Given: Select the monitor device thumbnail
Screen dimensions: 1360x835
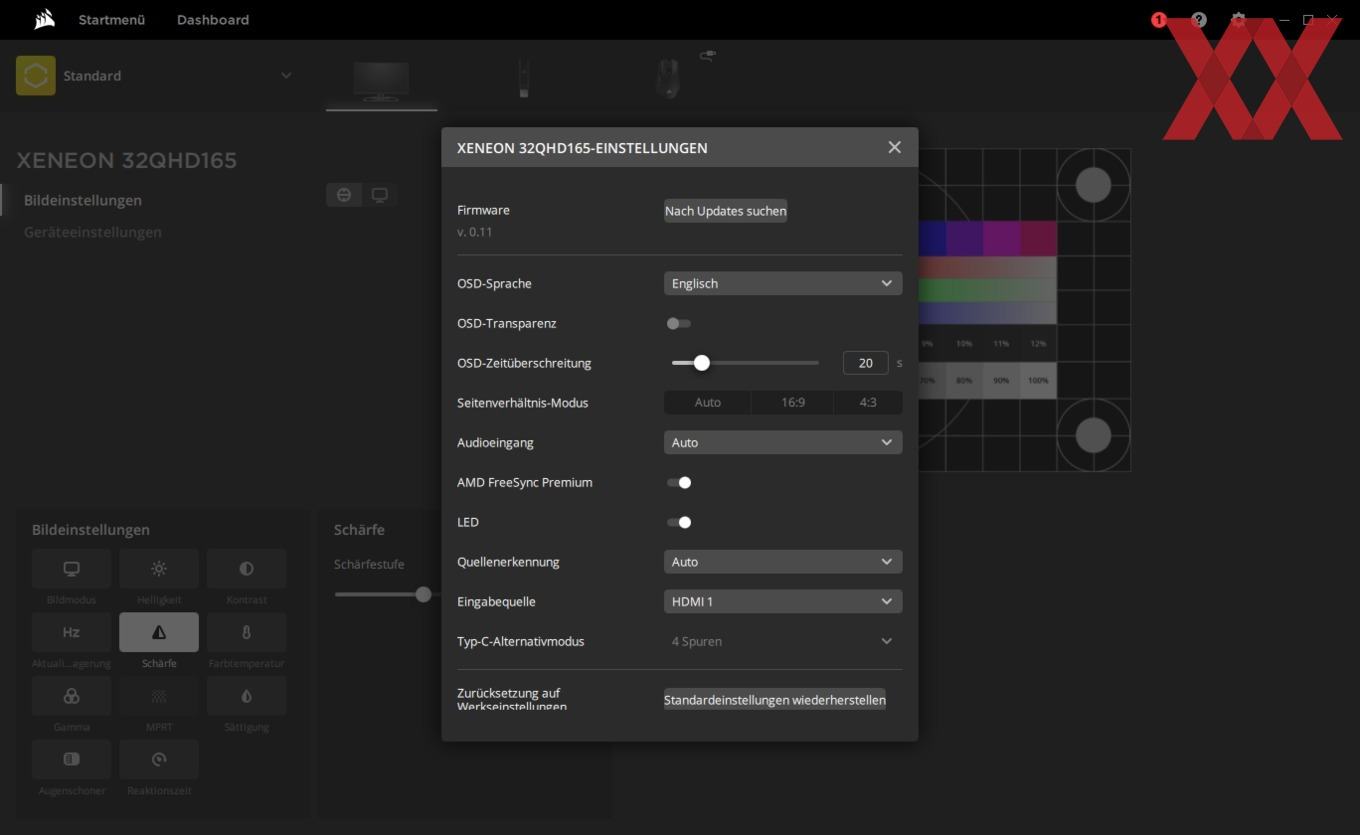Looking at the screenshot, I should 381,80.
